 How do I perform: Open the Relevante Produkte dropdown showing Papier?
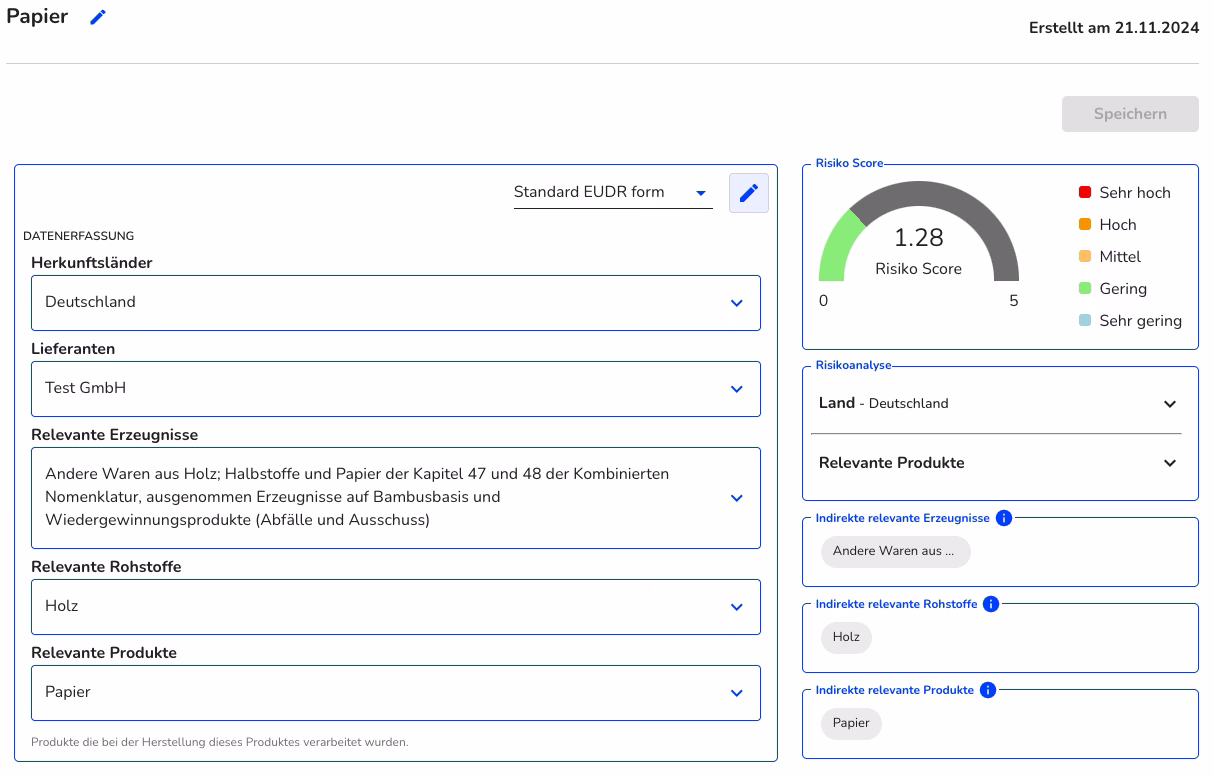[x=395, y=693]
